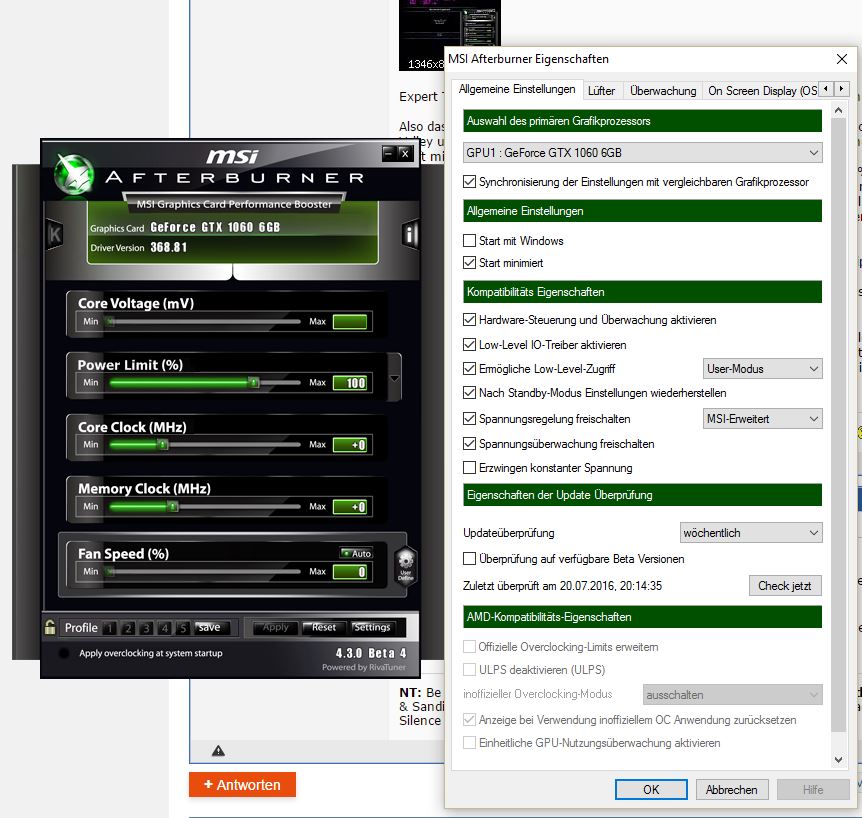Switch to Allgemeine Einstellungen tab
862x818 pixels.
(517, 89)
